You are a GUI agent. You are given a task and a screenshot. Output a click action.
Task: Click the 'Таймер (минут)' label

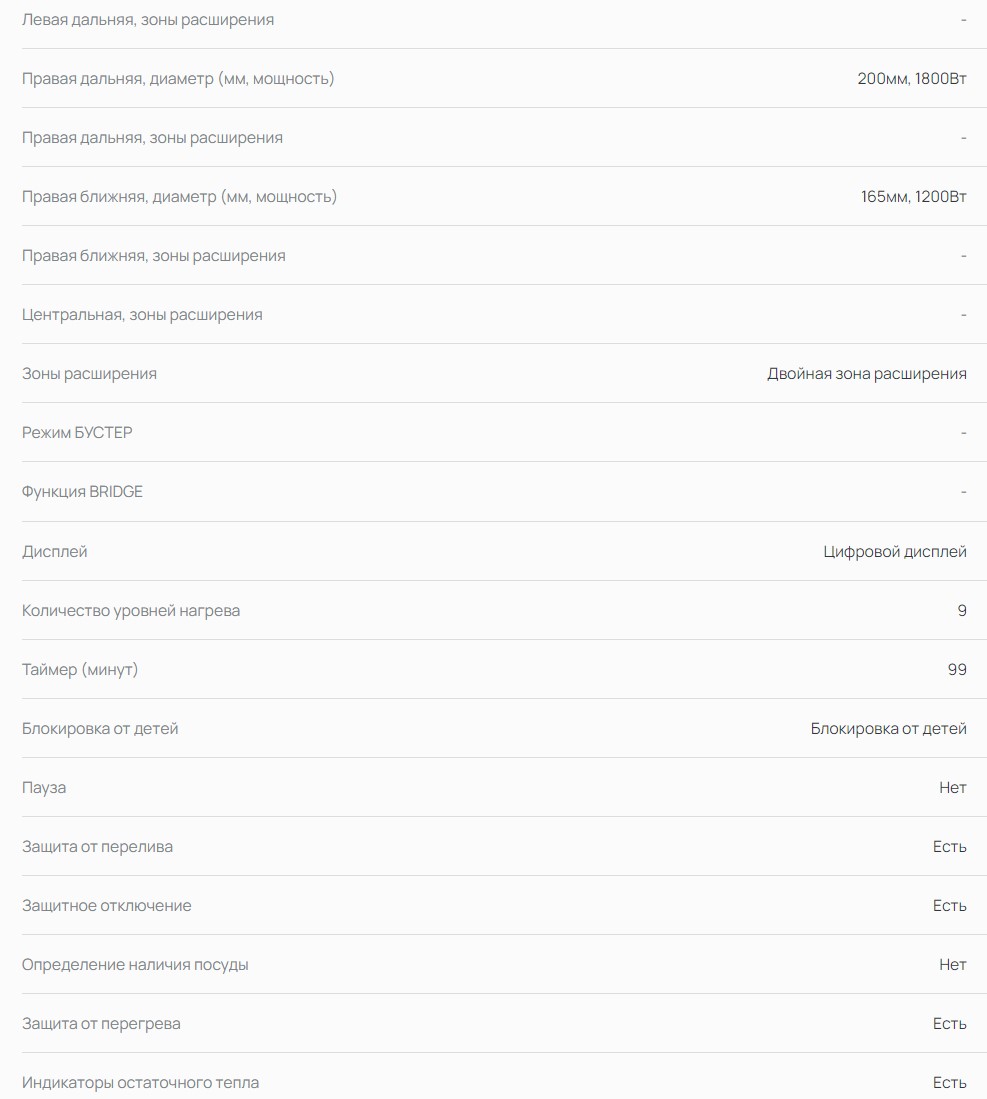tap(80, 669)
